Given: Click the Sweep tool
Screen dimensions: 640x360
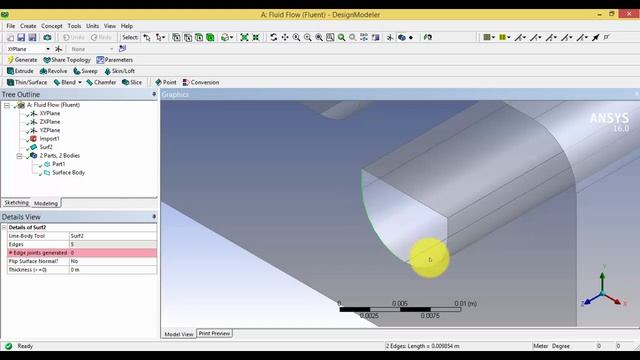Looking at the screenshot, I should [x=85, y=71].
